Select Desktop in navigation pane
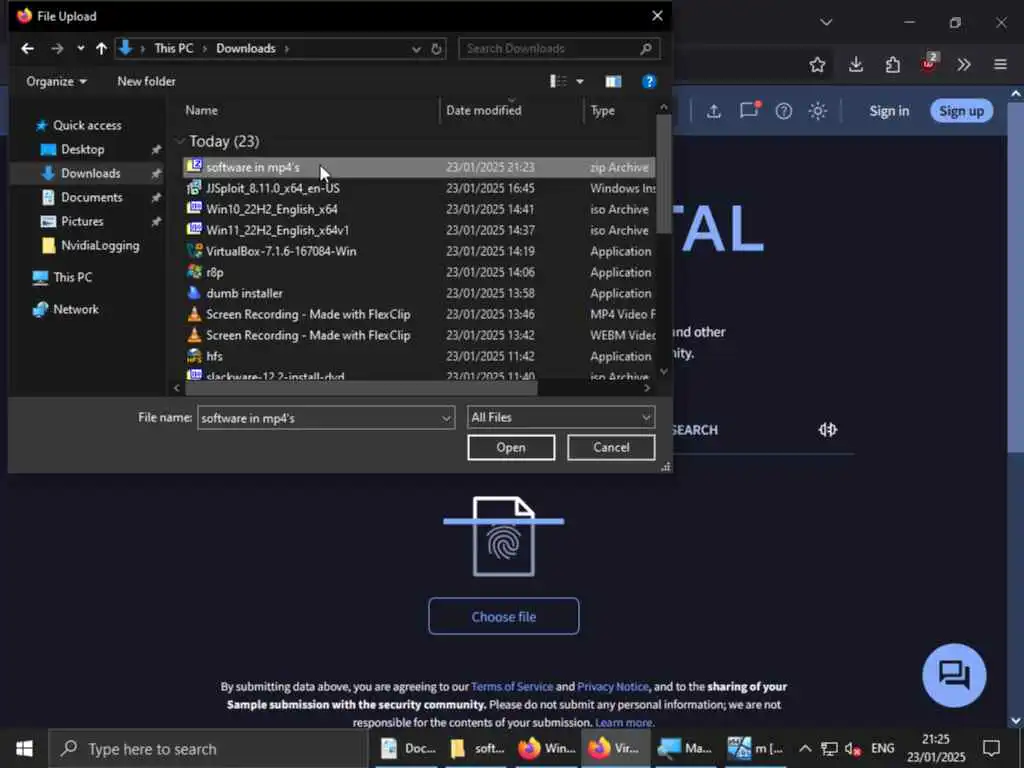The image size is (1024, 768). (82, 150)
